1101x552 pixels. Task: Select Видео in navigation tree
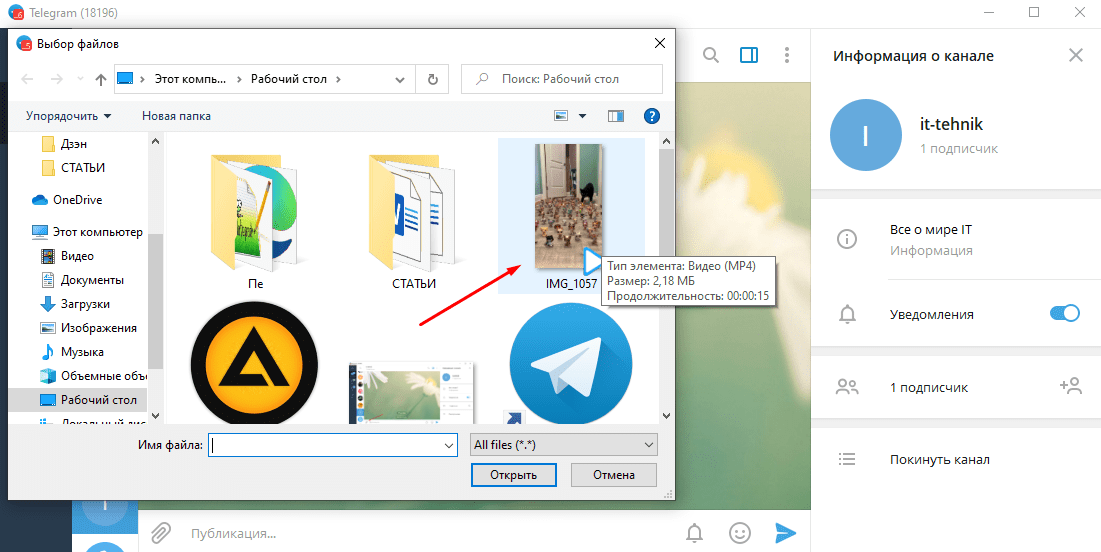[x=77, y=256]
